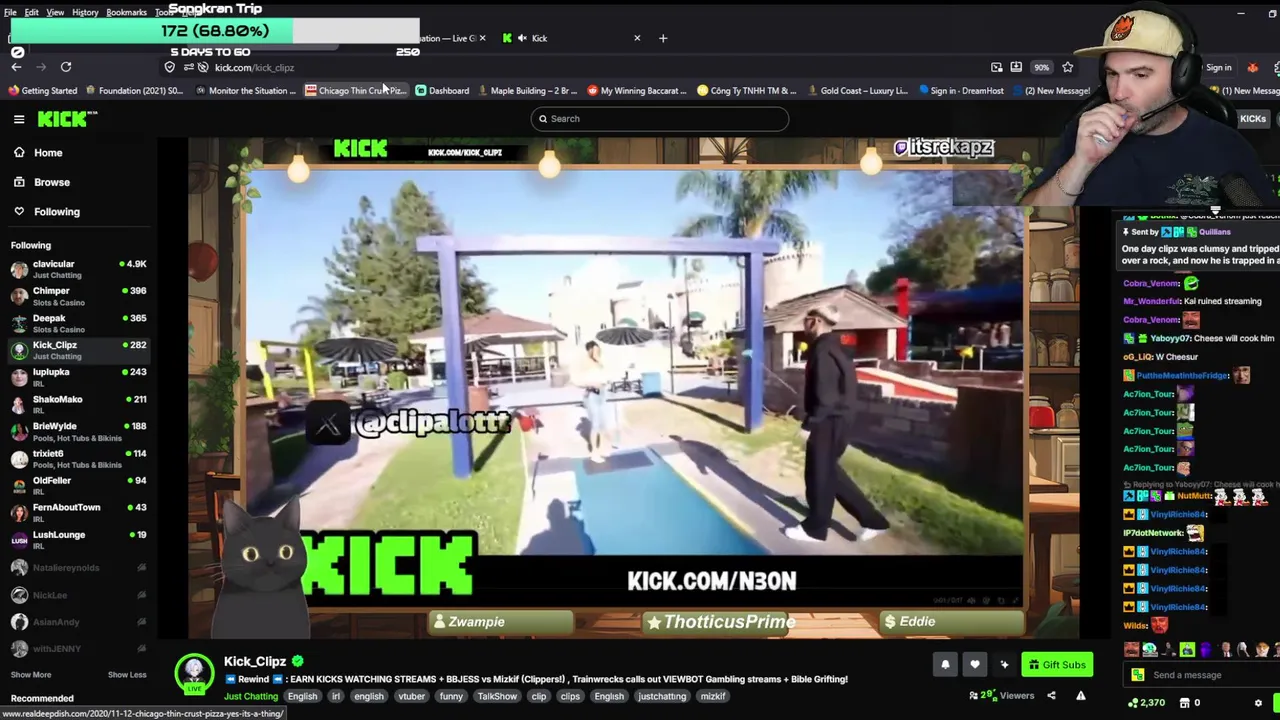Click the site permissions icon in address bar
1280x720 pixels.
[x=188, y=67]
